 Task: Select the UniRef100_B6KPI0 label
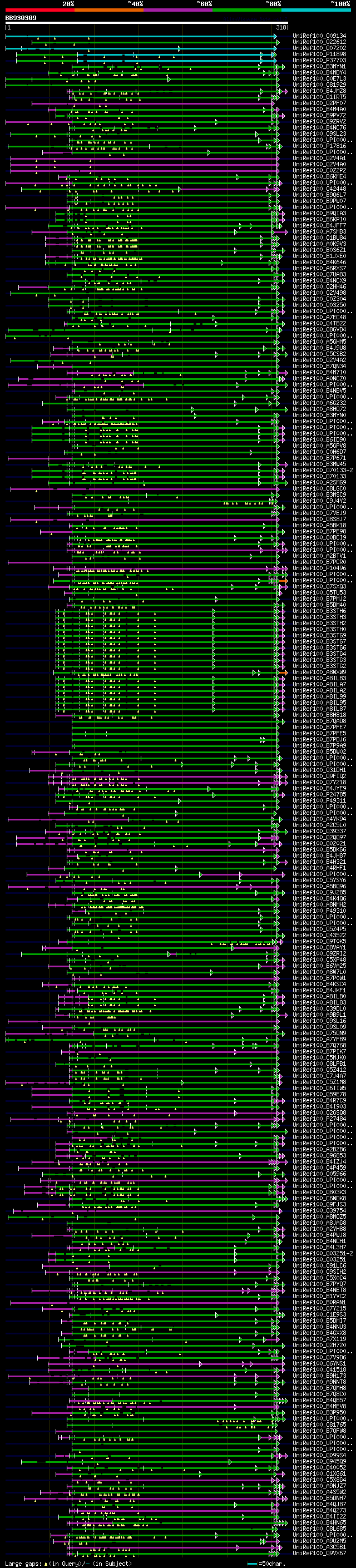pos(319,220)
